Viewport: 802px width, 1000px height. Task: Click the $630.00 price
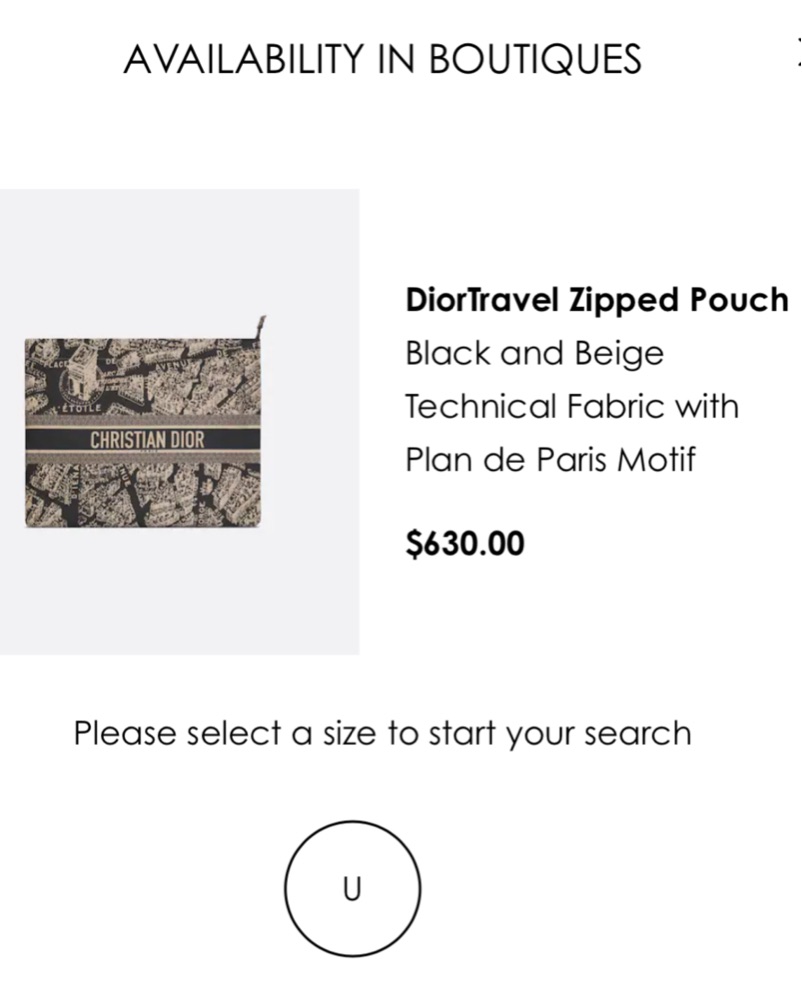(x=464, y=543)
